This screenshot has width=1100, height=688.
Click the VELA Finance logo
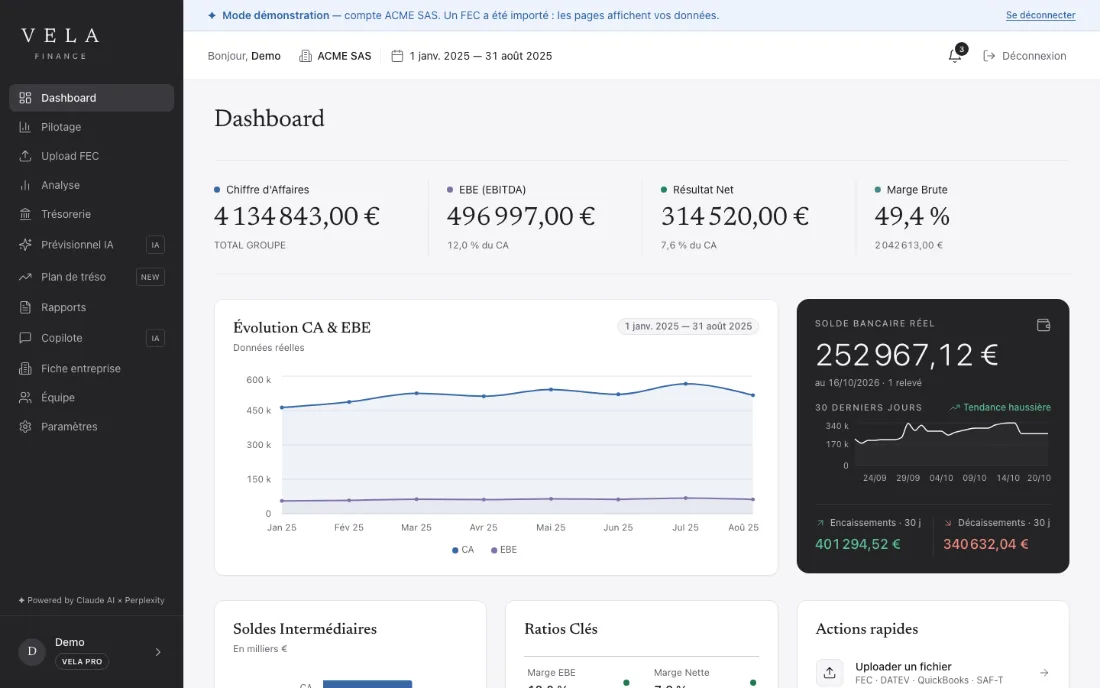click(60, 43)
